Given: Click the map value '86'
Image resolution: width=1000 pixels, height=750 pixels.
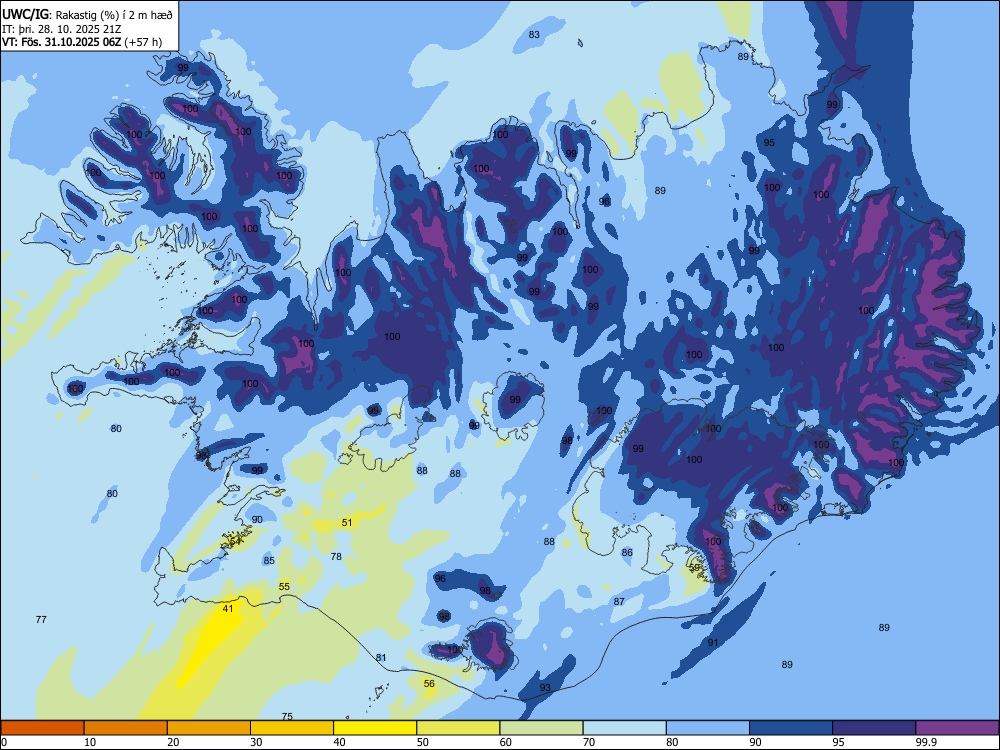Looking at the screenshot, I should click(628, 552).
